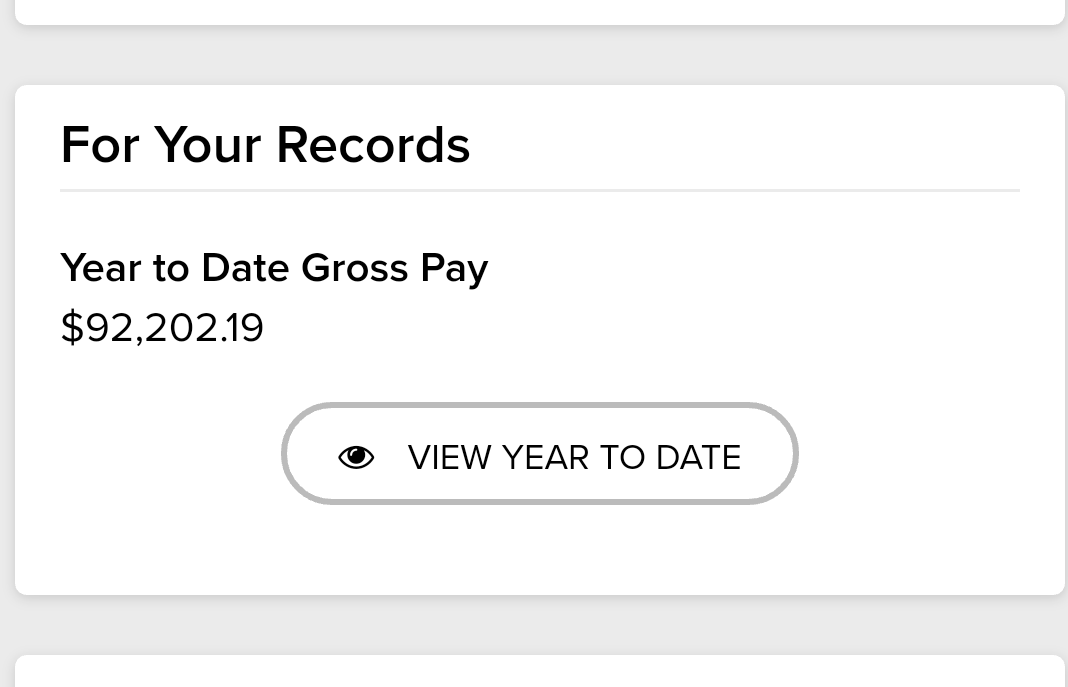The height and width of the screenshot is (687, 1068).
Task: Select the Year to Date Gross Pay label
Action: (274, 268)
